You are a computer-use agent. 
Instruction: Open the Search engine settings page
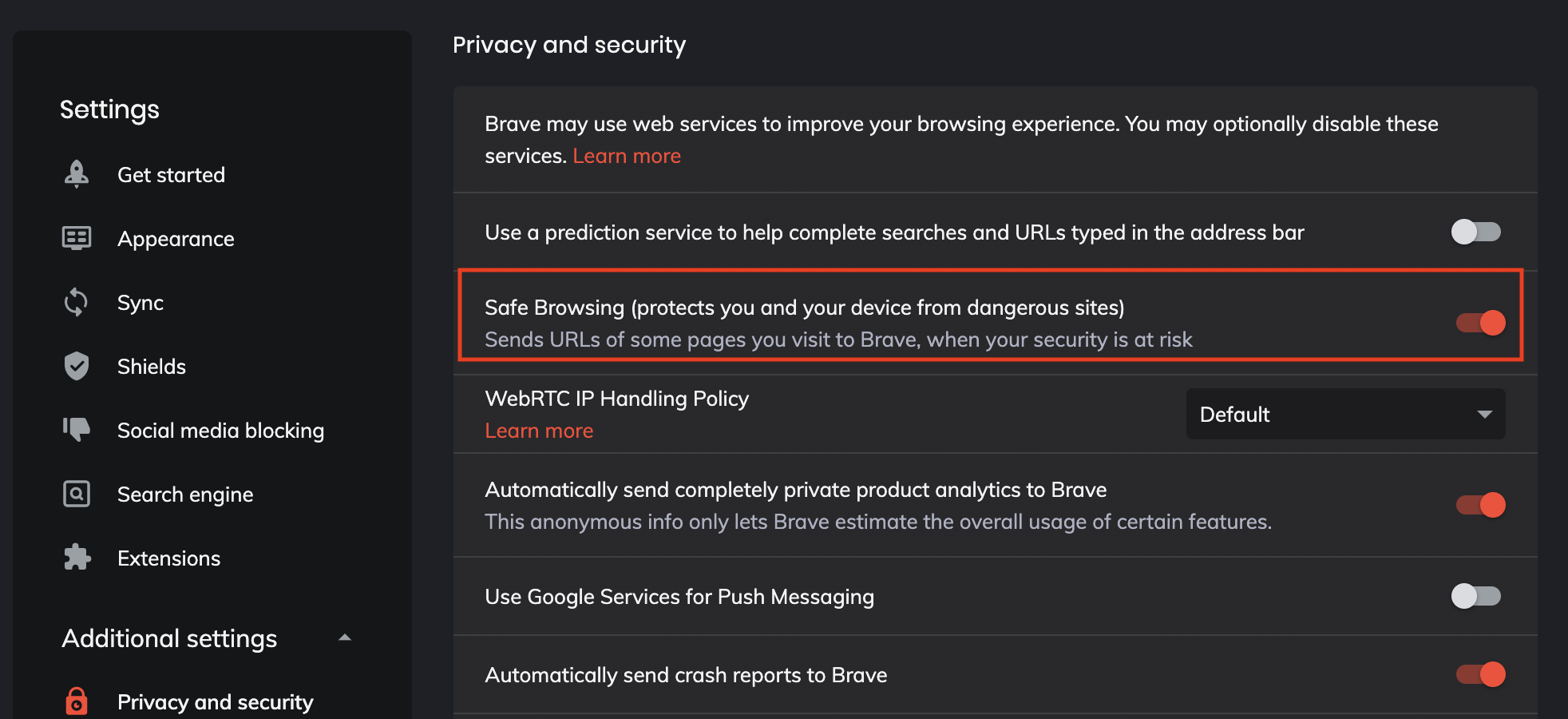185,495
